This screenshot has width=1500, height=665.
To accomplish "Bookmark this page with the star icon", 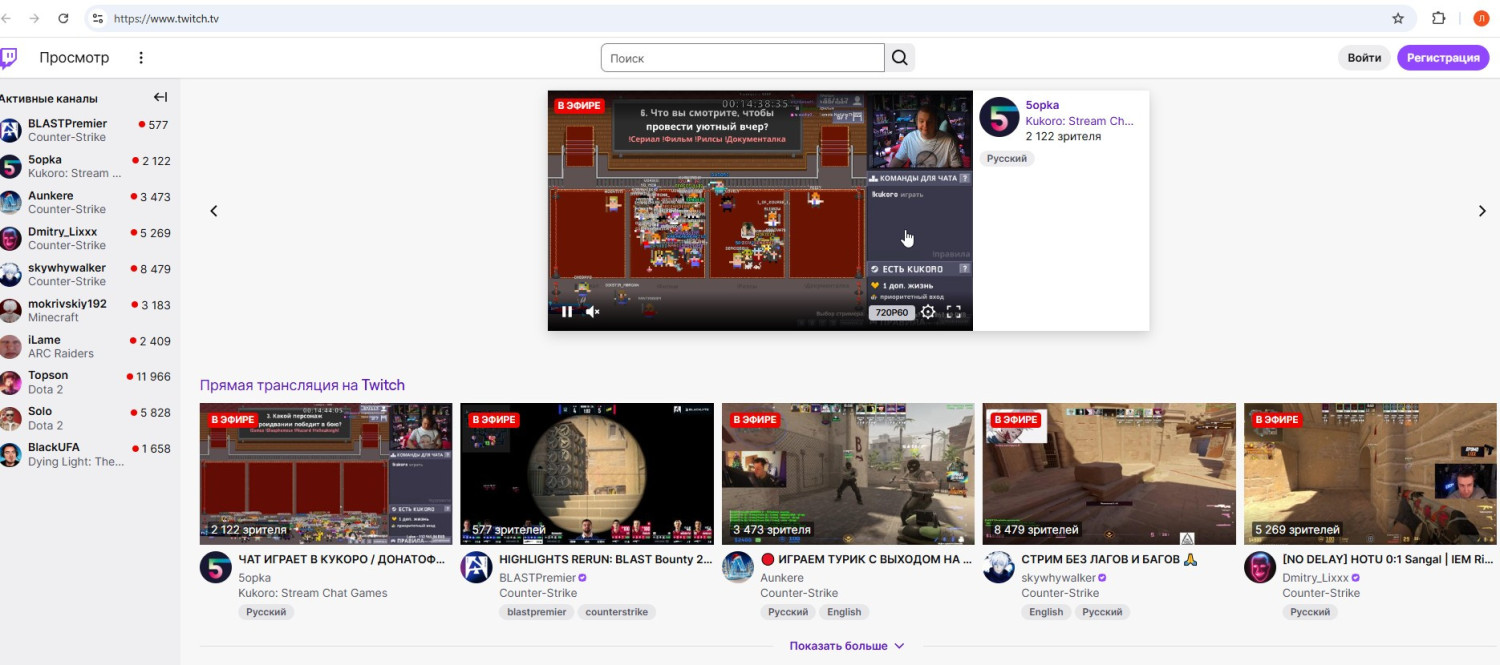I will tap(1398, 18).
